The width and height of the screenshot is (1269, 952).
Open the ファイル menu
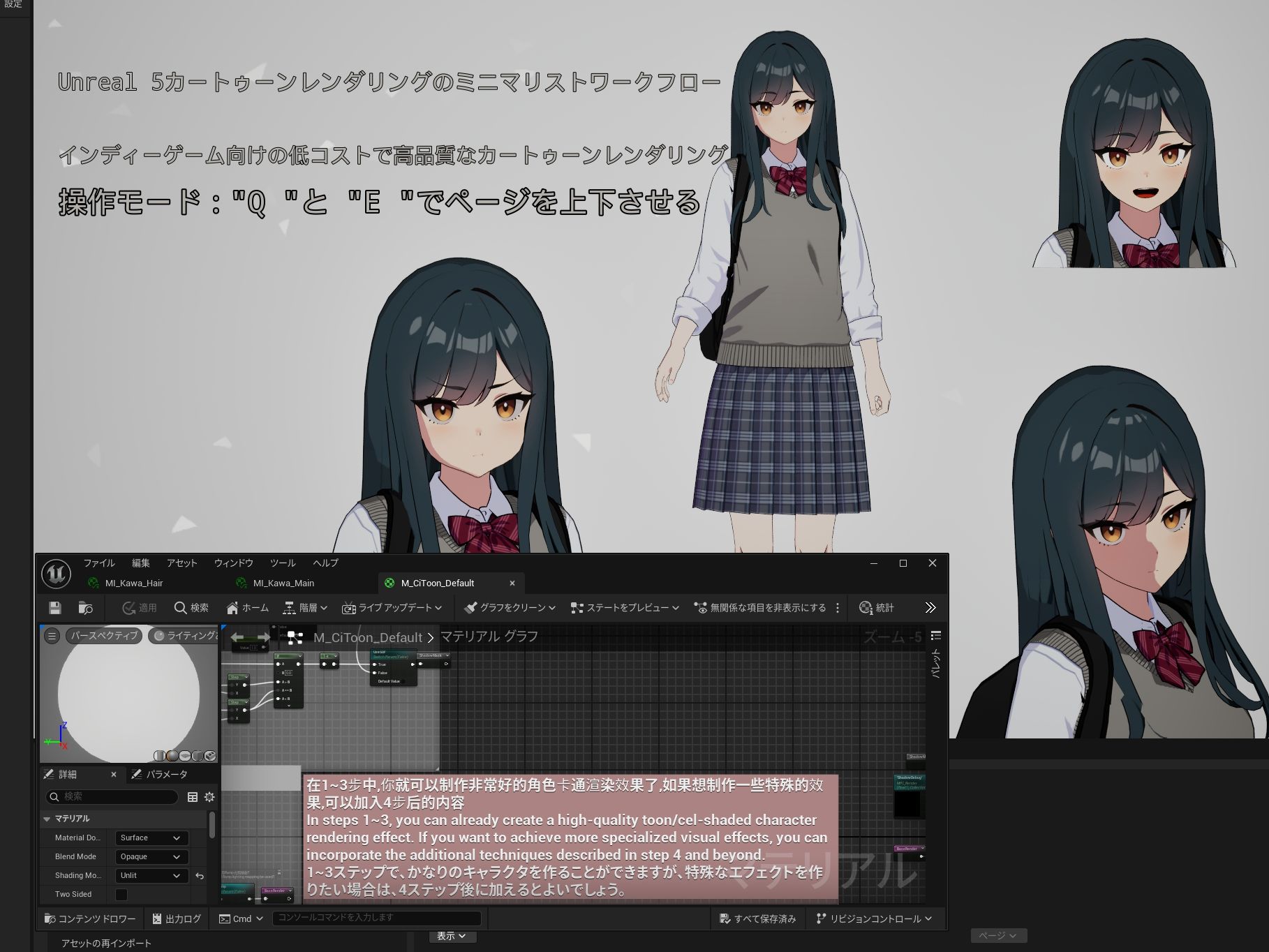[x=99, y=563]
